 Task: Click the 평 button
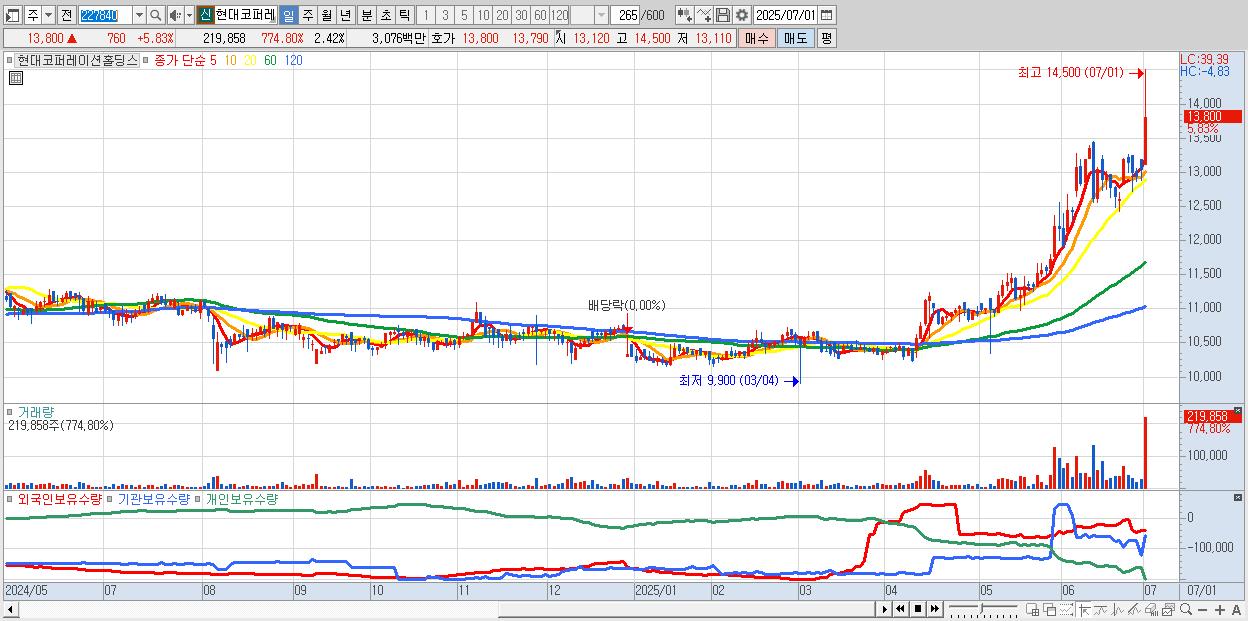point(827,38)
